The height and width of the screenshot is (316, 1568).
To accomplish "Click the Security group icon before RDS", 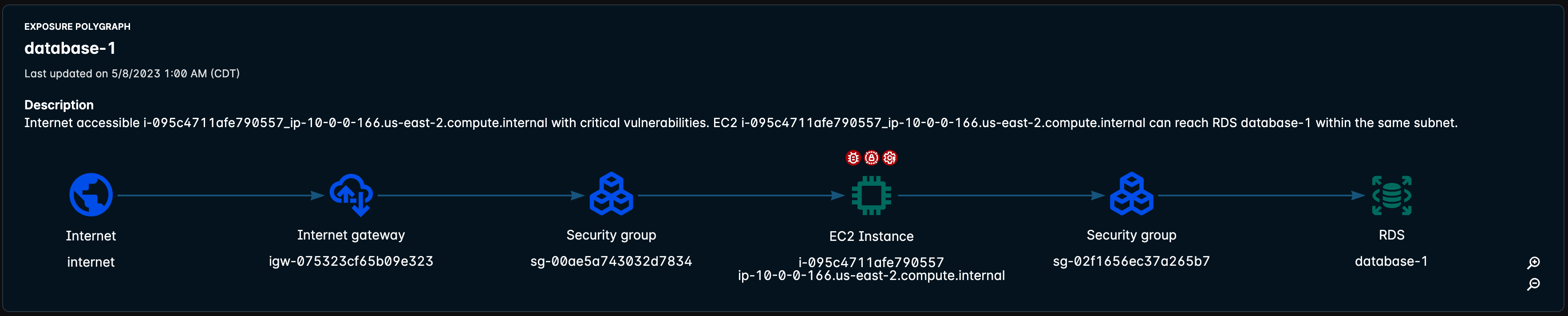I will (1132, 195).
